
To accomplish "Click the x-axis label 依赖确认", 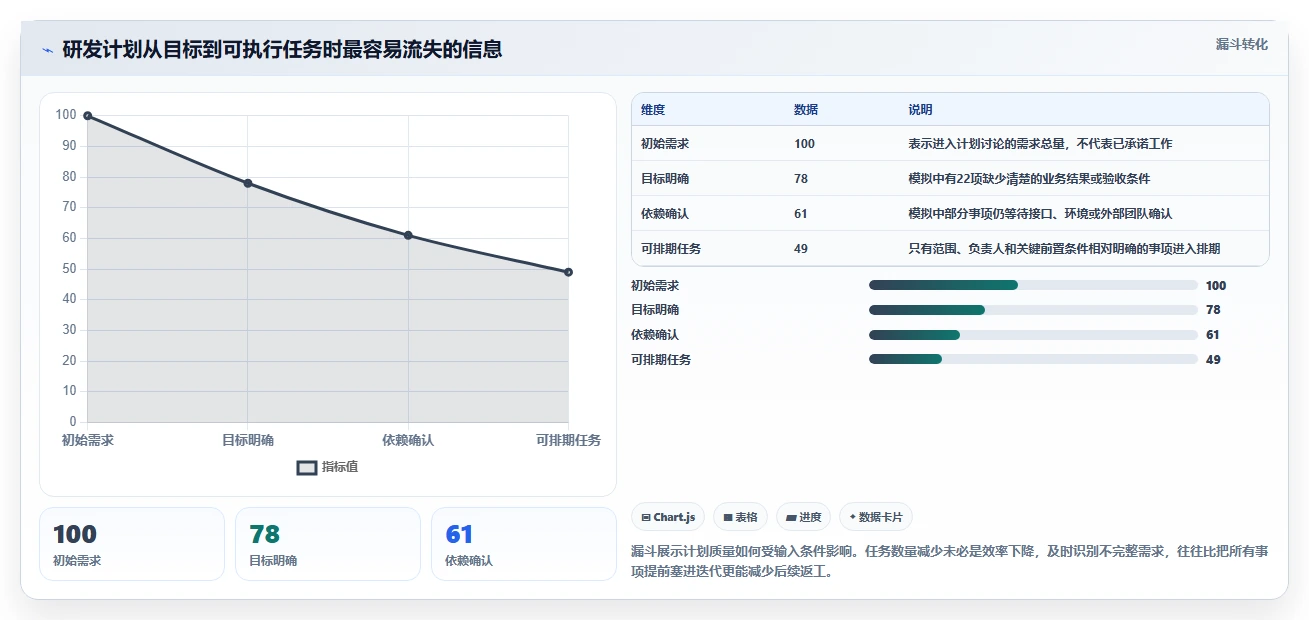I will [x=408, y=440].
